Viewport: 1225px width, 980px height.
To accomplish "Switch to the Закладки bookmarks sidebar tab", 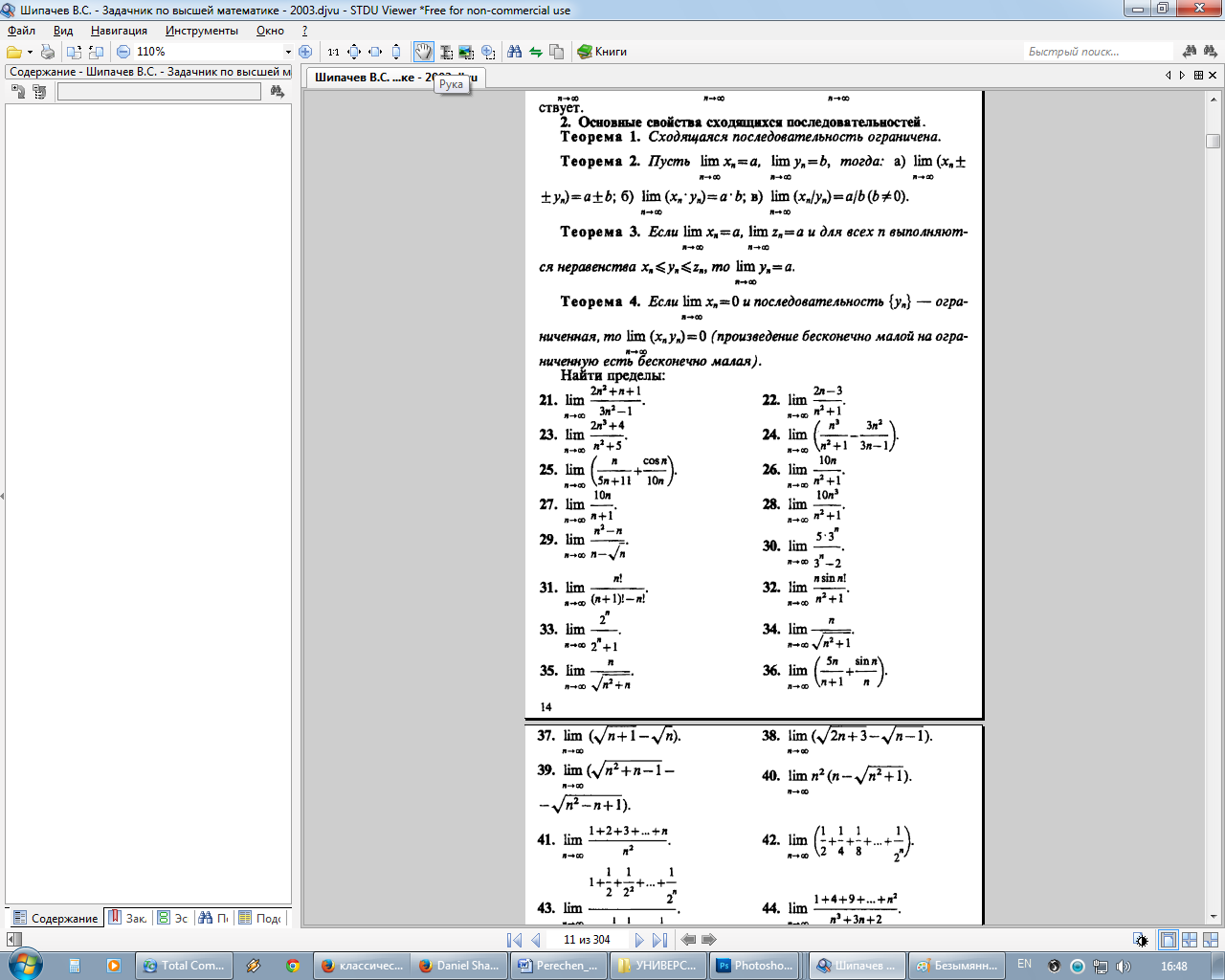I will pos(127,918).
